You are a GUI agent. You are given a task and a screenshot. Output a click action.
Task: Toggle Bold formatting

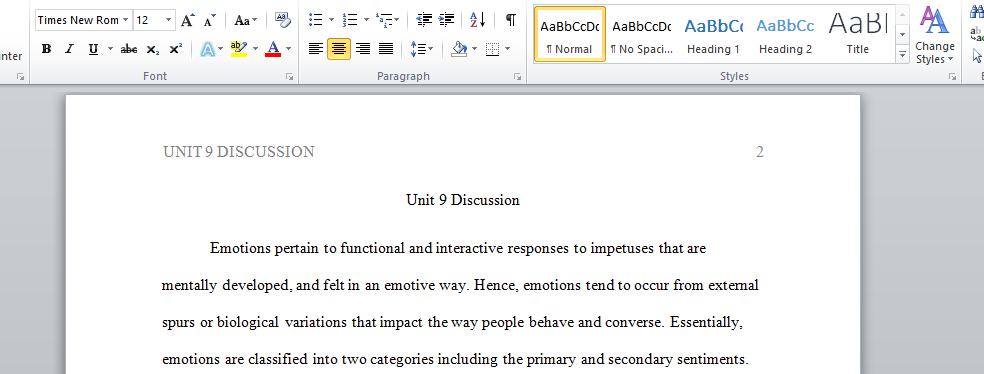[46, 49]
